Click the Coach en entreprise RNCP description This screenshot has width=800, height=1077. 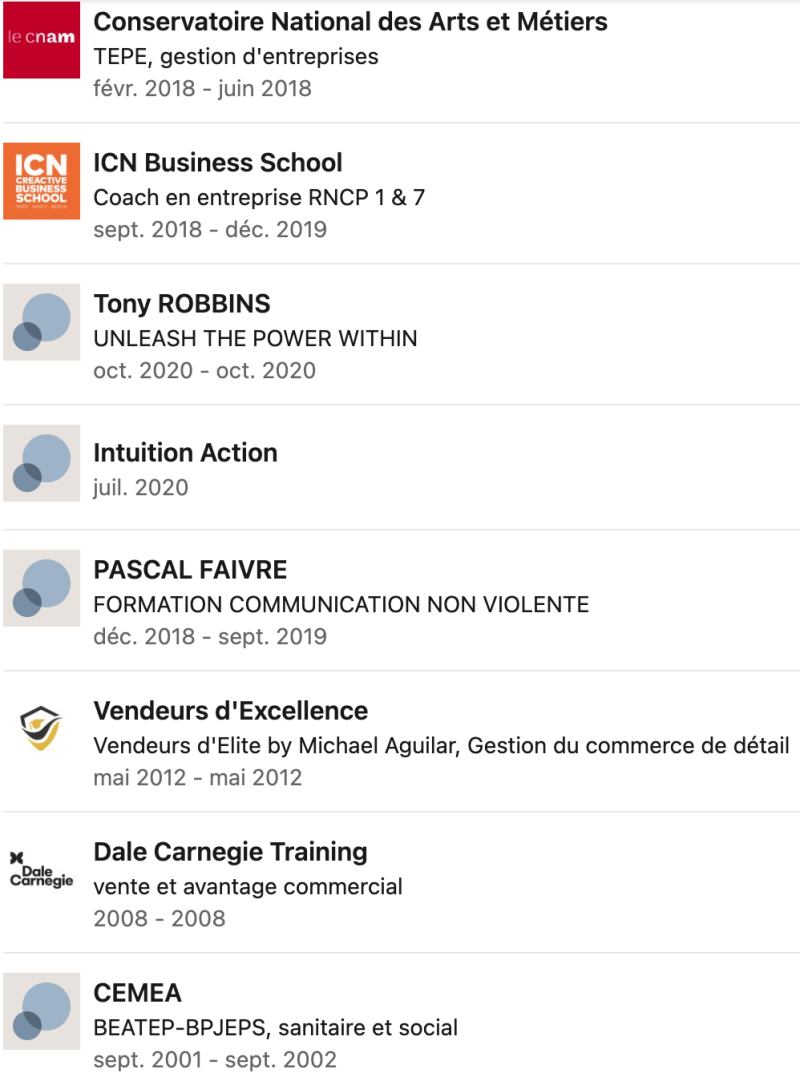pos(259,197)
